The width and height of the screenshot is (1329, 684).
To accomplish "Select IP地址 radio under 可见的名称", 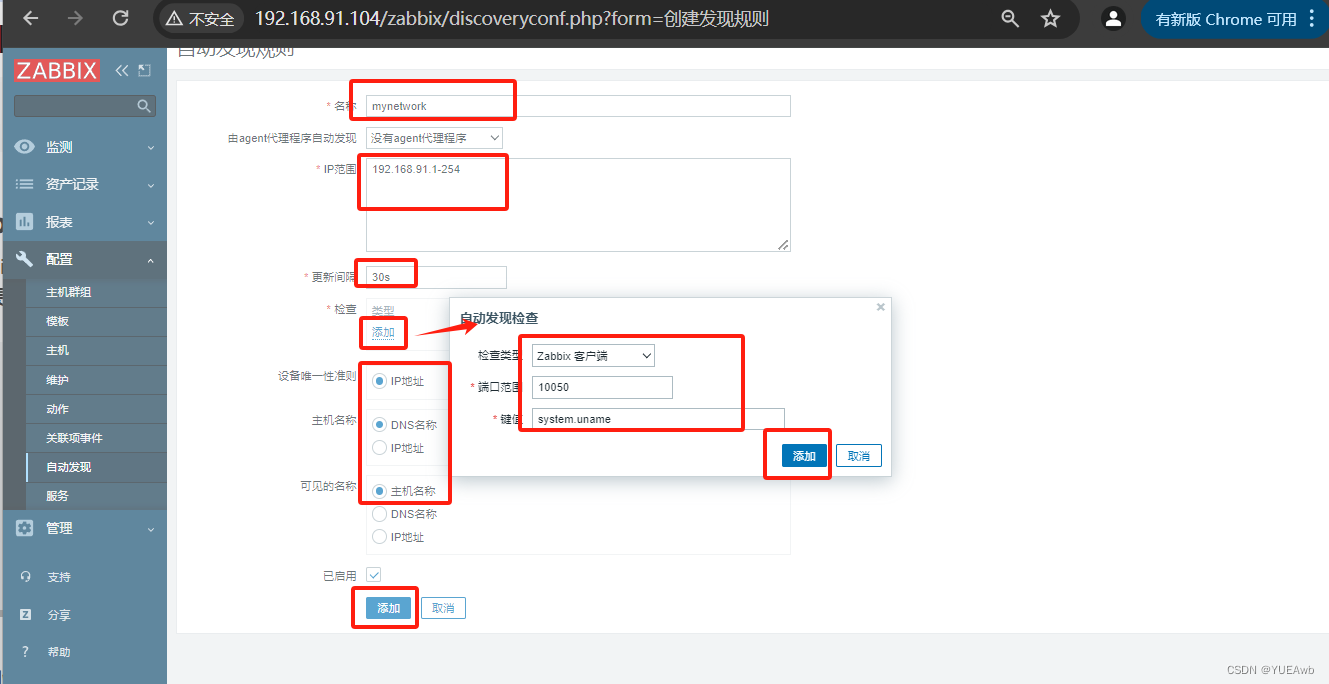I will [379, 537].
